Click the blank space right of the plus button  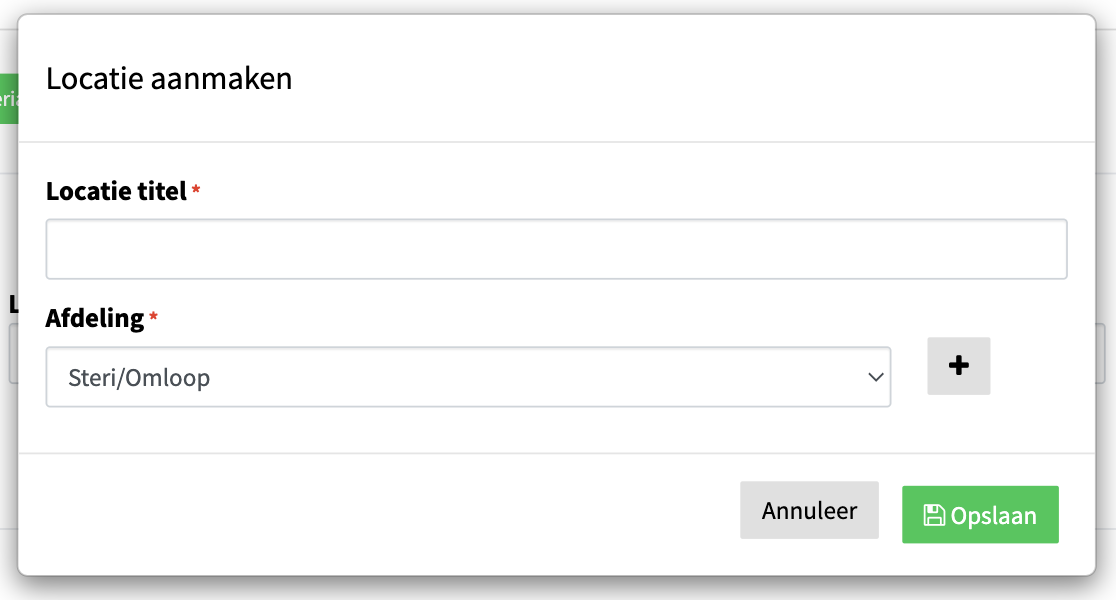coord(1041,366)
